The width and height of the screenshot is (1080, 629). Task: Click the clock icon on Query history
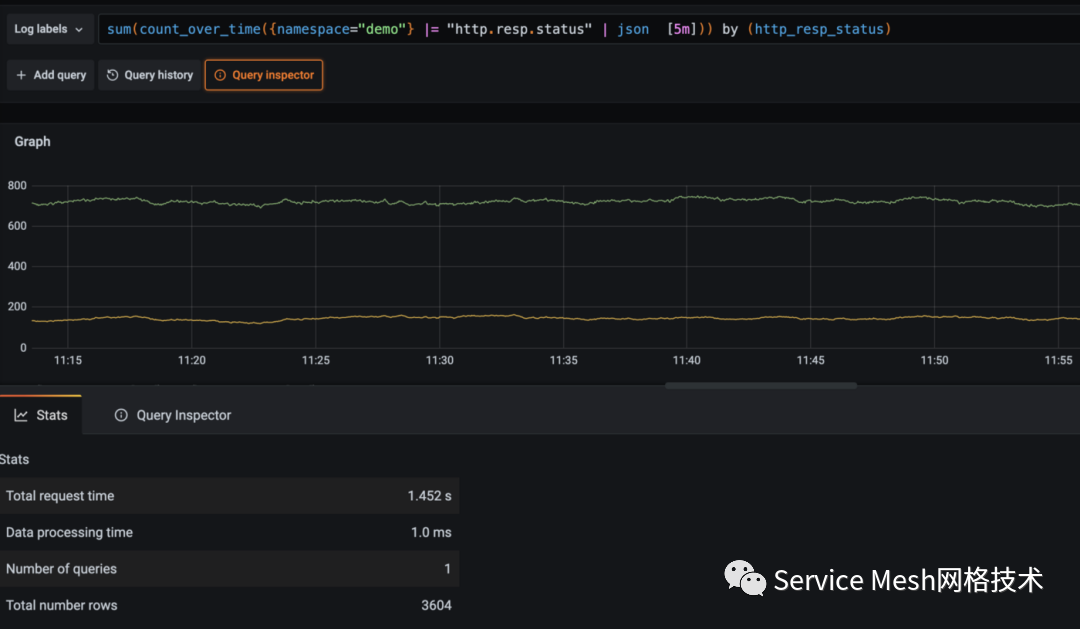coord(113,75)
